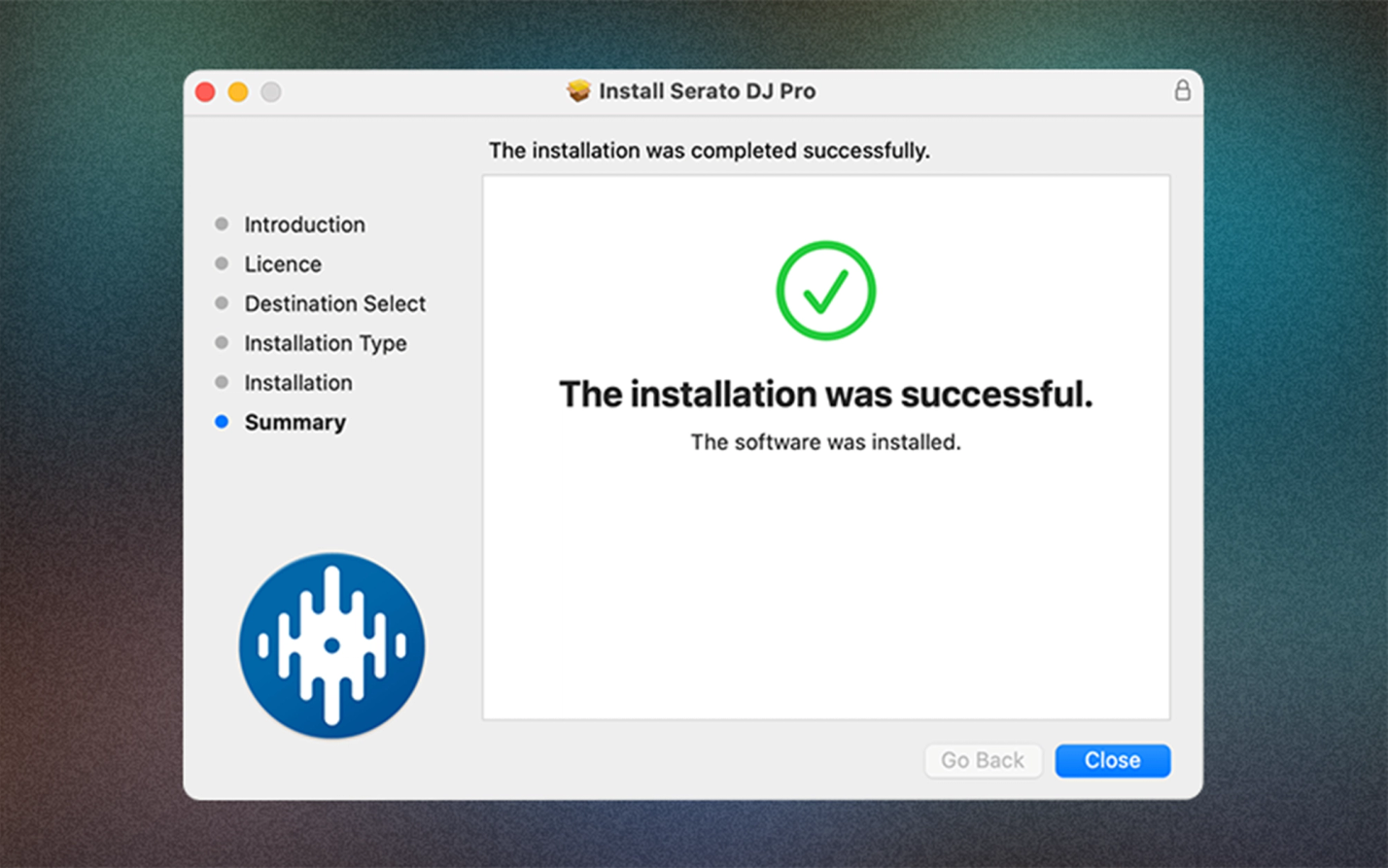The image size is (1388, 868).
Task: Click the blue Summary step bullet
Action: (x=221, y=422)
